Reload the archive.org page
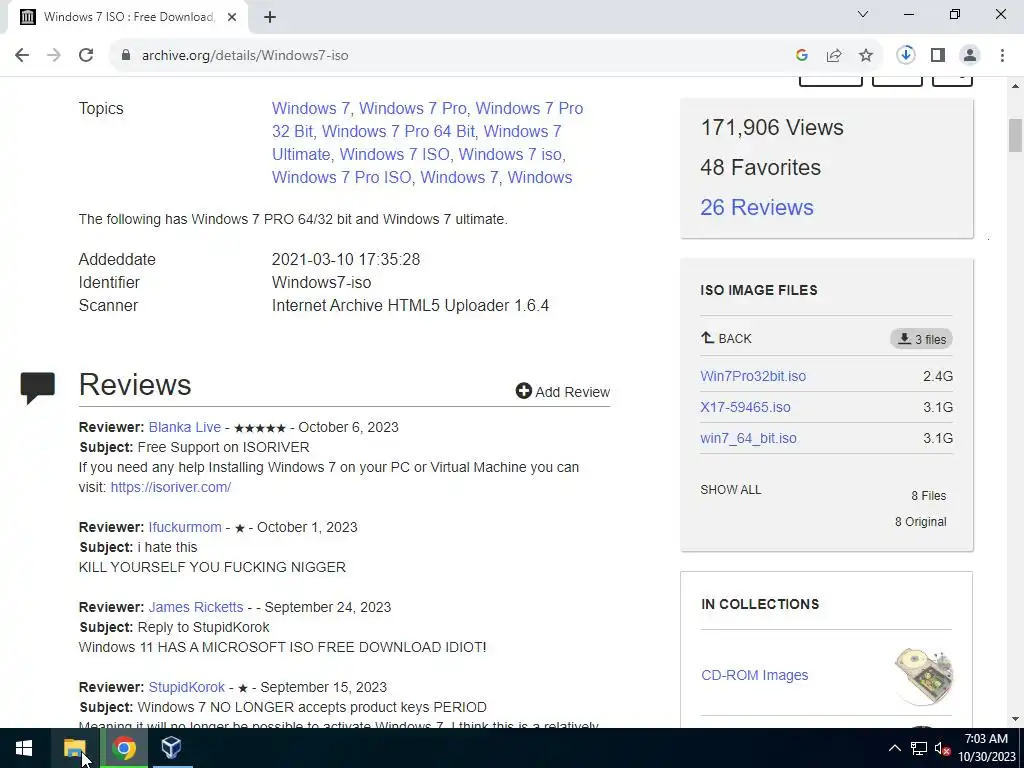Screen dimensions: 1024x768 pyautogui.click(x=86, y=56)
